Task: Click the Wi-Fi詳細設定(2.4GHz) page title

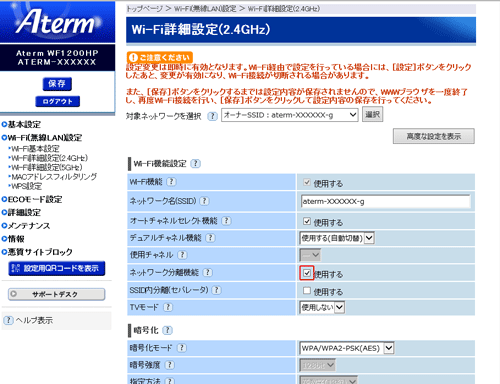Action: tap(201, 30)
